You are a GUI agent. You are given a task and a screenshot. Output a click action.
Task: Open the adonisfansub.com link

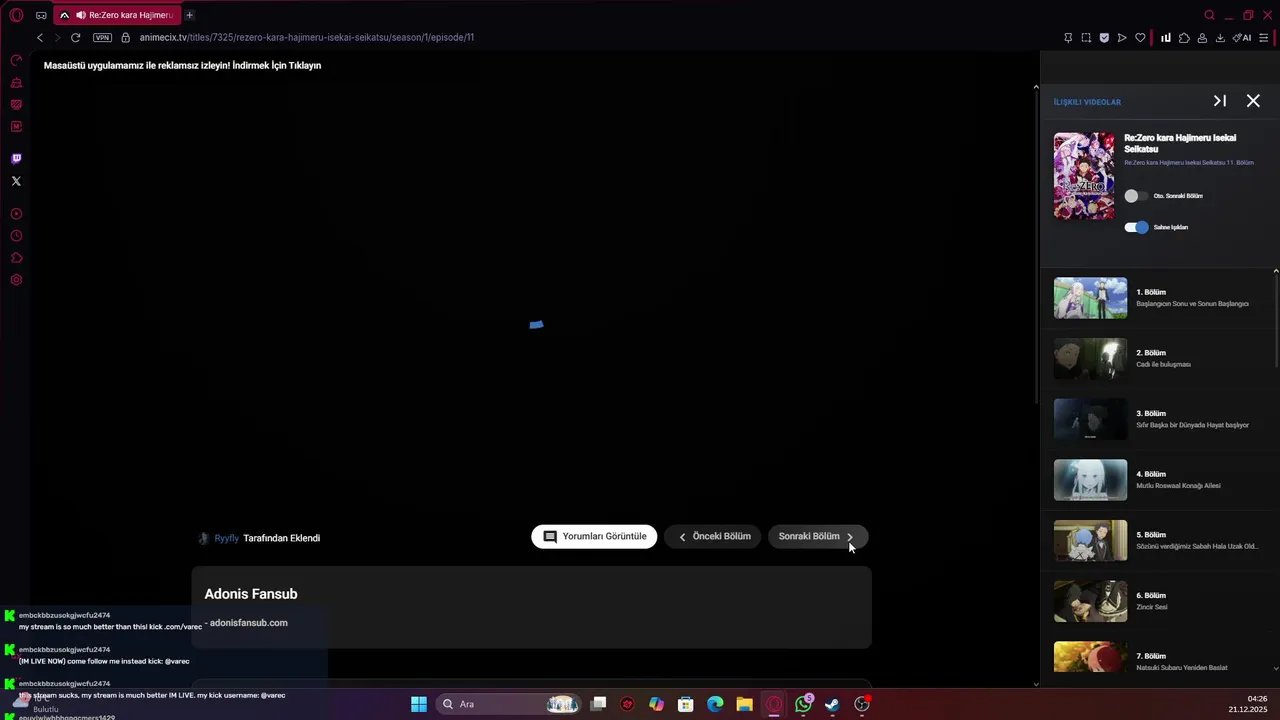pos(249,622)
